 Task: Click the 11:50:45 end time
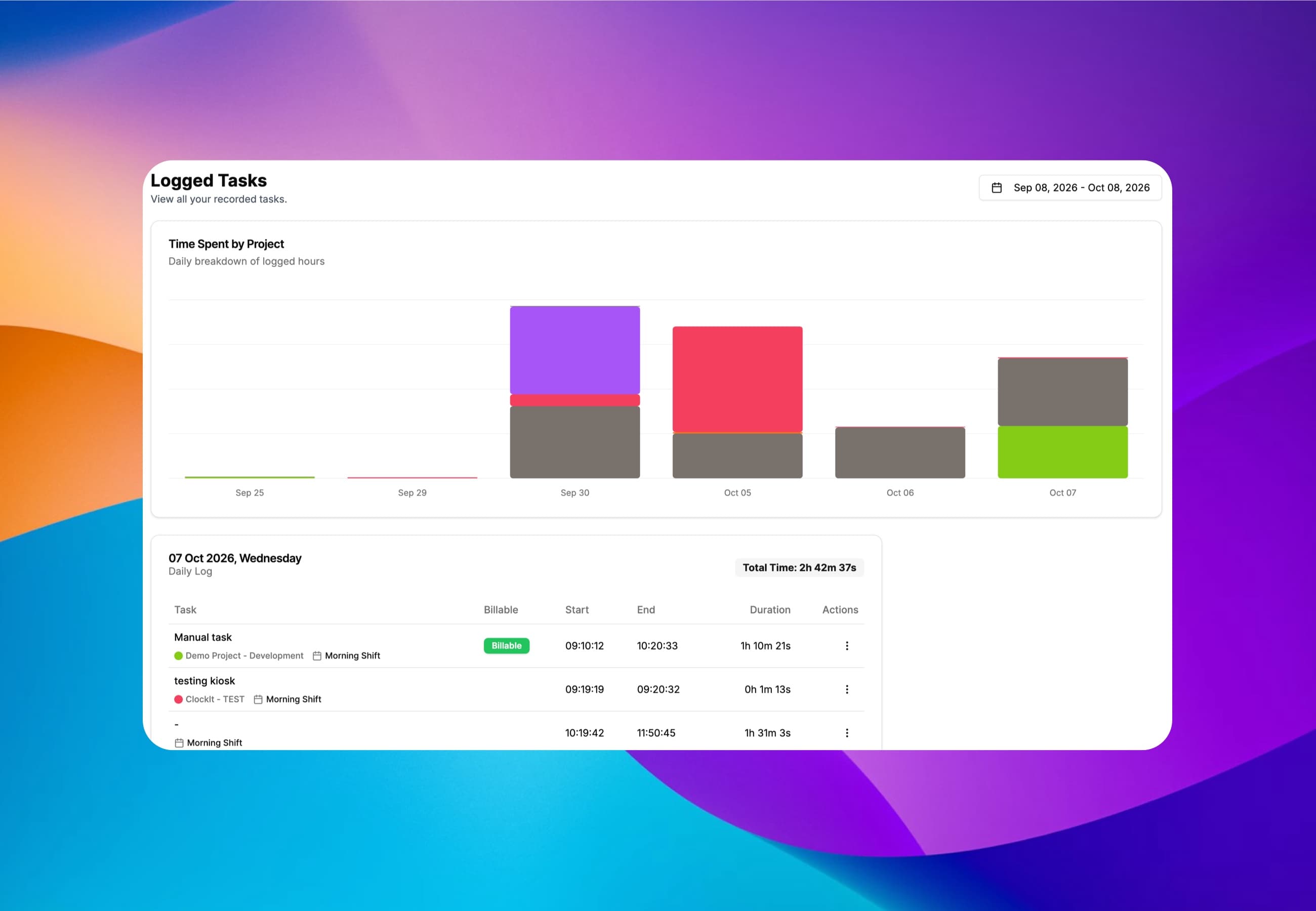pyautogui.click(x=655, y=732)
